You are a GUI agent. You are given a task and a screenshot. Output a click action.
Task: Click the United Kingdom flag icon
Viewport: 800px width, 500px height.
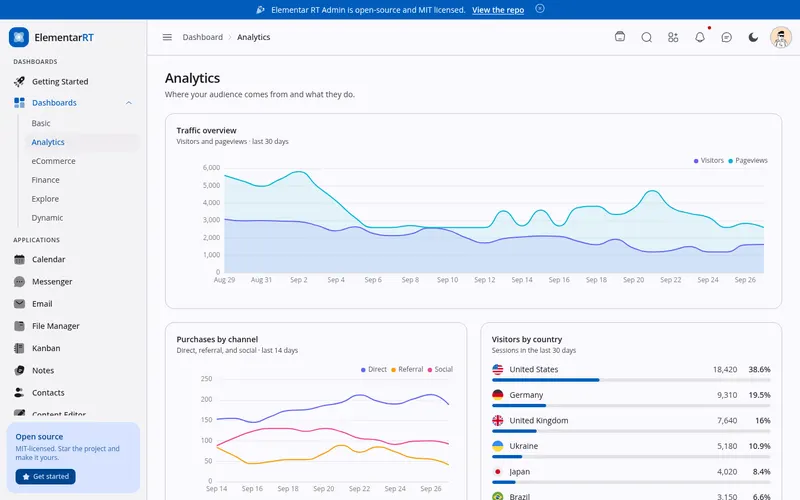pos(497,420)
